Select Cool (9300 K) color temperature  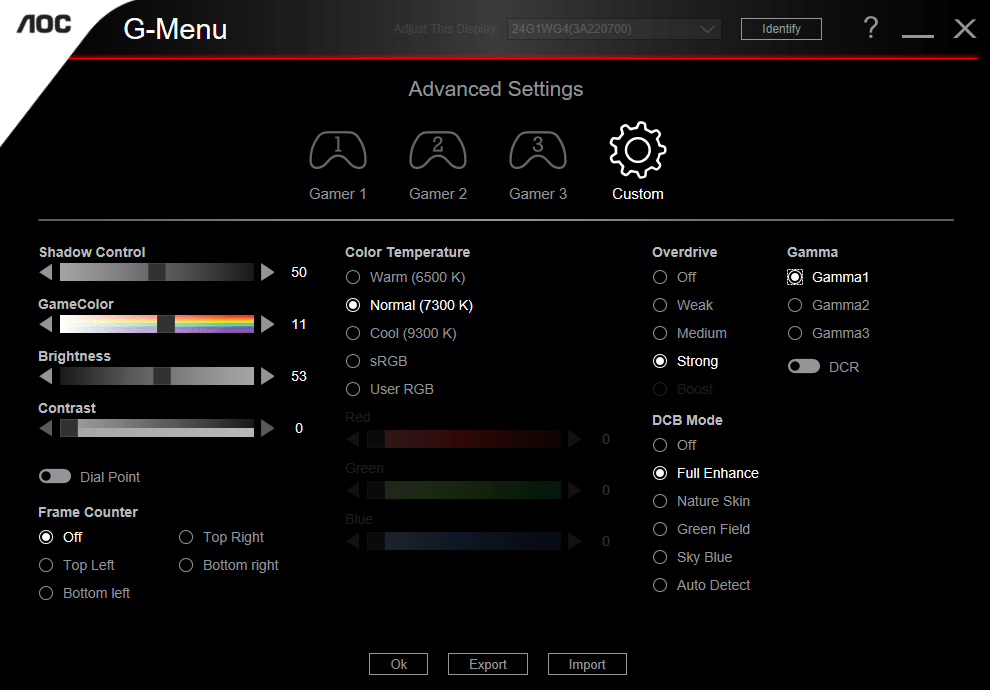(x=401, y=333)
